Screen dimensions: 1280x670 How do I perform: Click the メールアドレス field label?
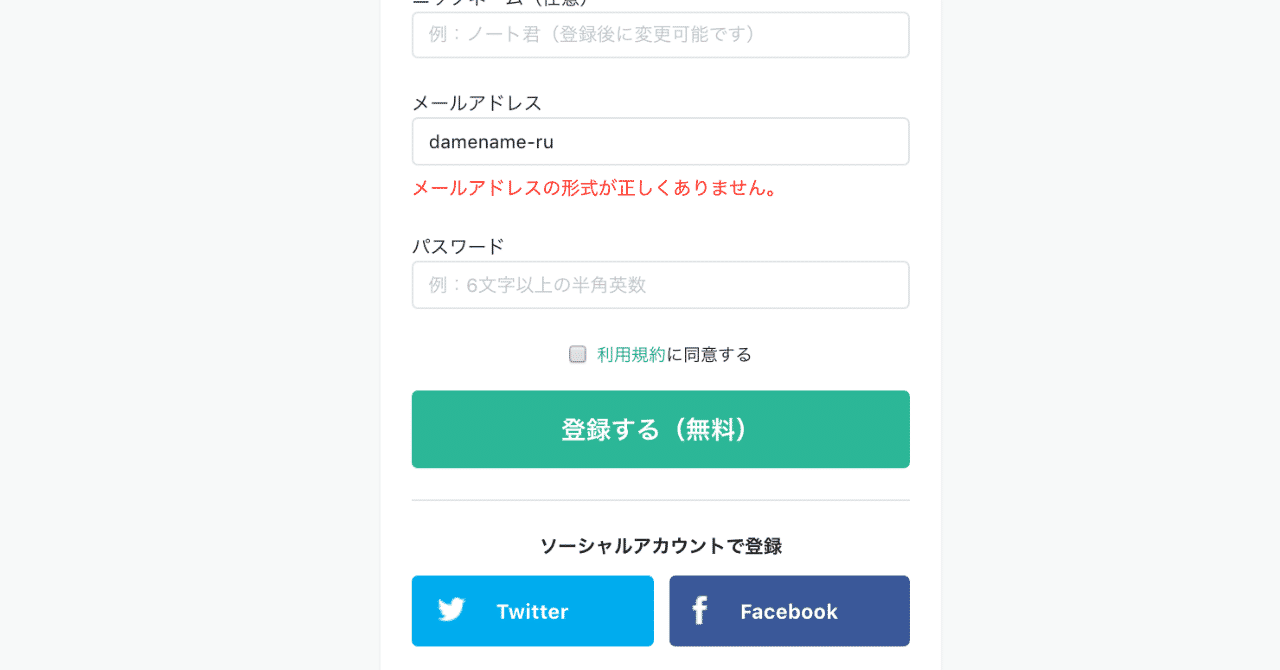tap(477, 103)
